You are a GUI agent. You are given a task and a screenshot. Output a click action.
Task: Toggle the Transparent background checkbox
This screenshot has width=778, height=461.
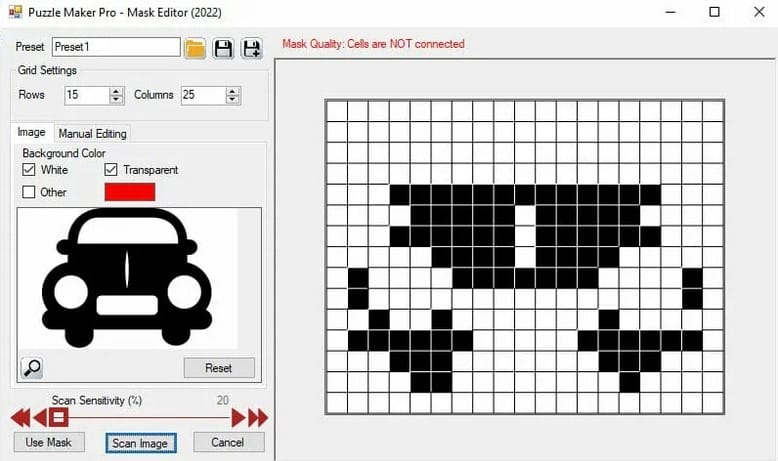111,170
